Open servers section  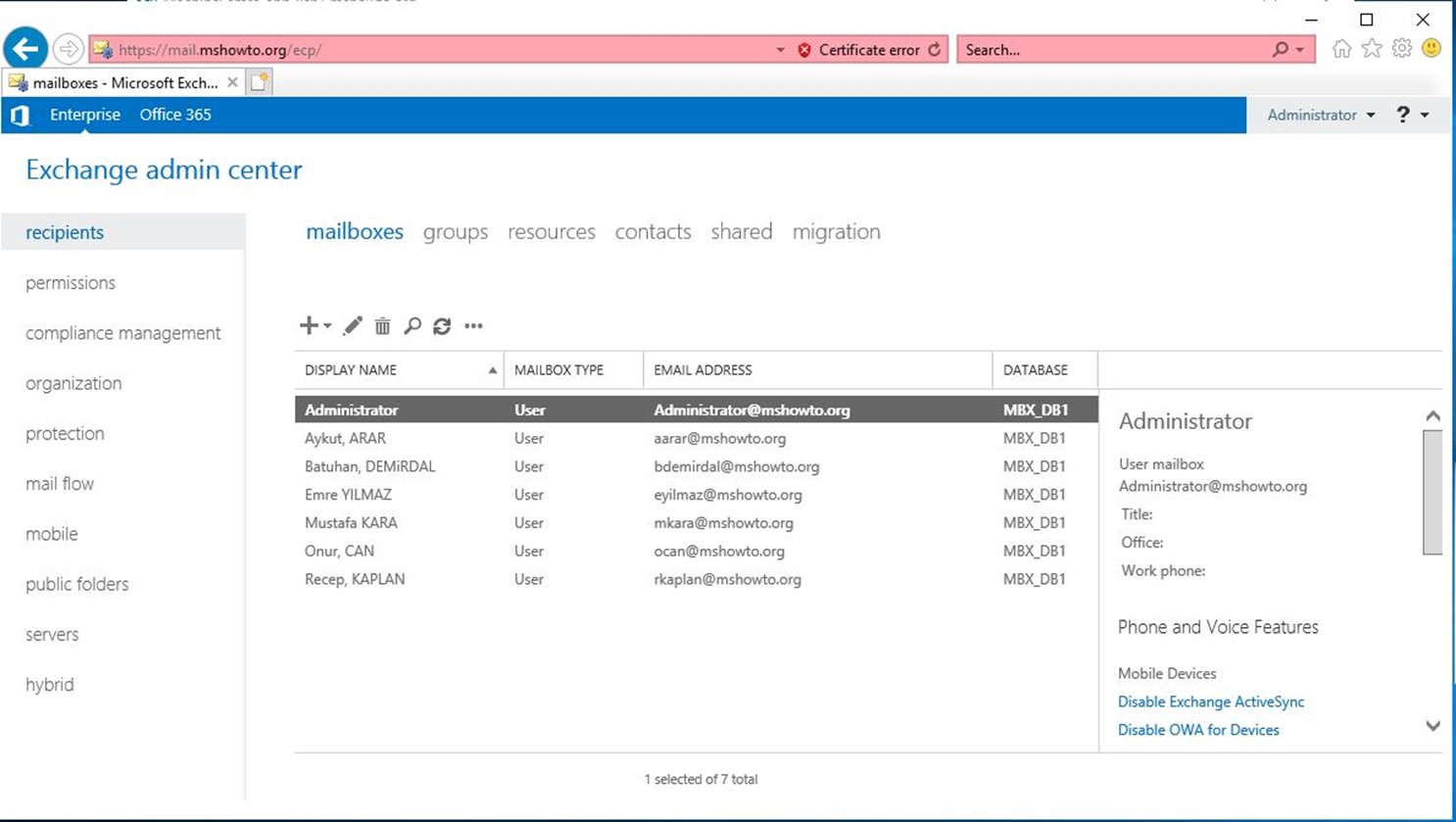point(52,635)
